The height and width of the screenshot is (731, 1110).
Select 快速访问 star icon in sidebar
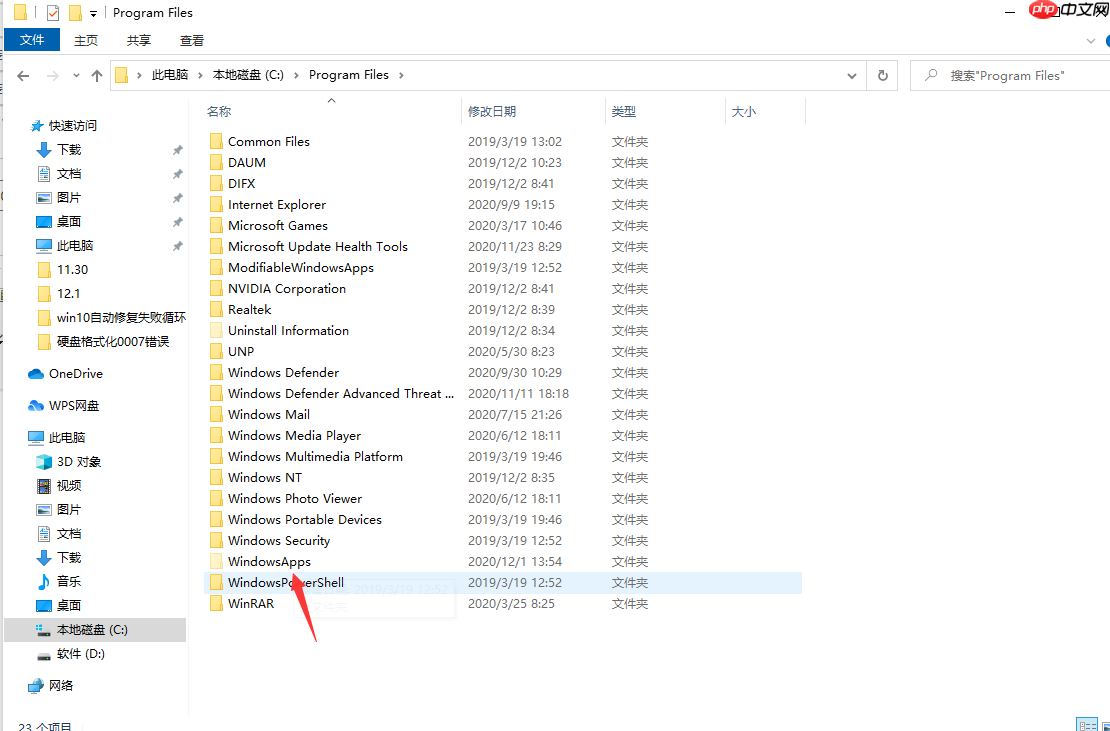click(37, 126)
